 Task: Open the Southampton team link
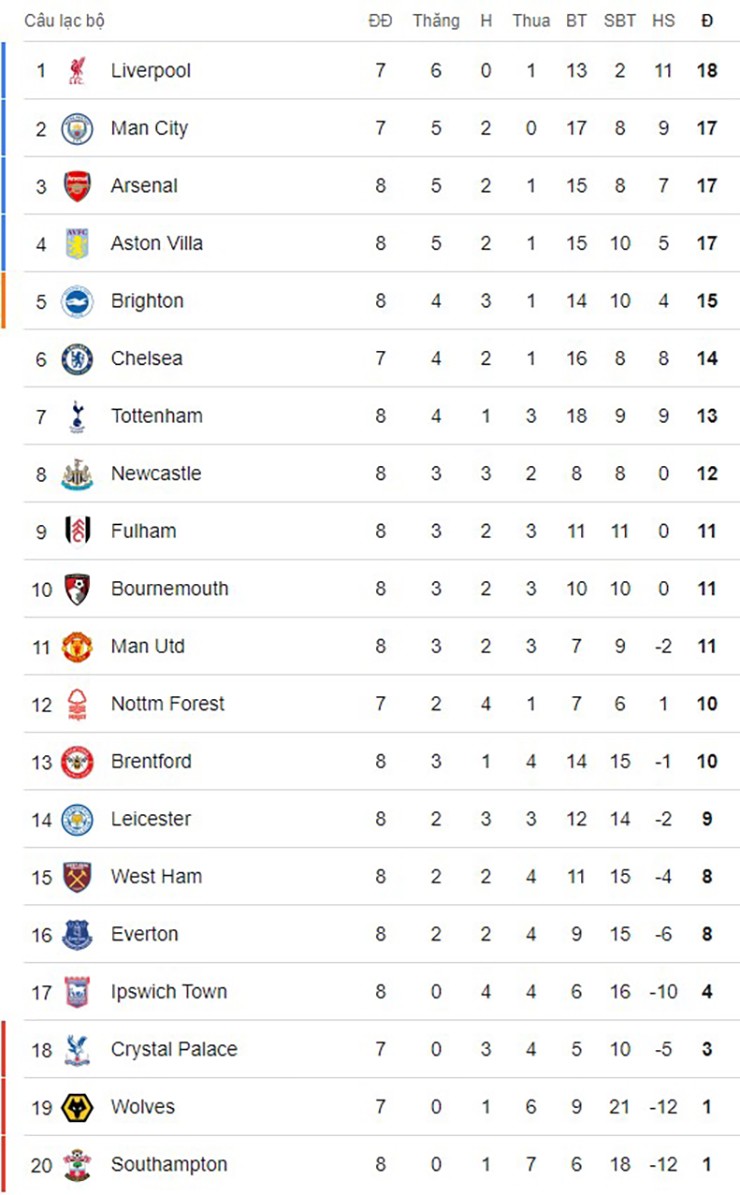[x=168, y=1165]
